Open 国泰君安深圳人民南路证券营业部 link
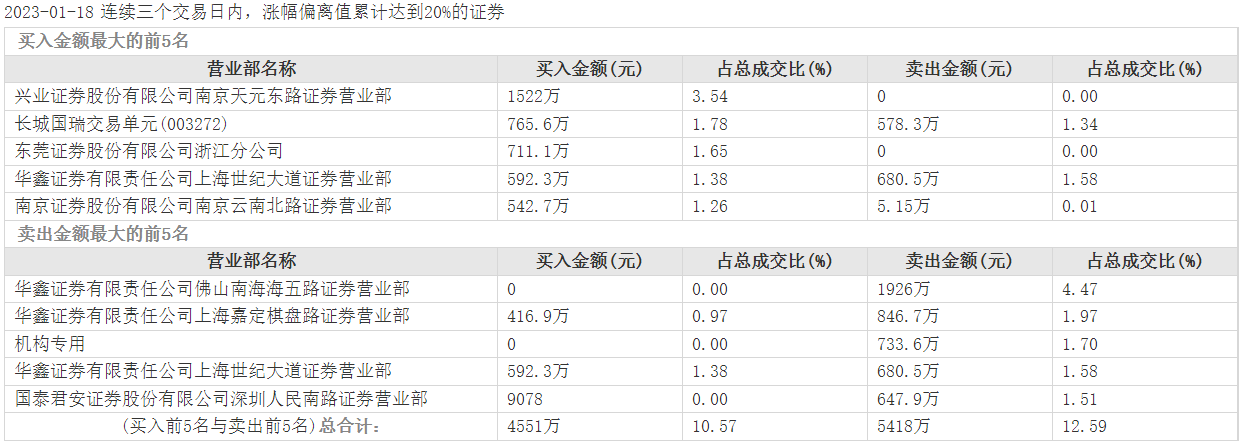The height and width of the screenshot is (444, 1241). coord(221,399)
